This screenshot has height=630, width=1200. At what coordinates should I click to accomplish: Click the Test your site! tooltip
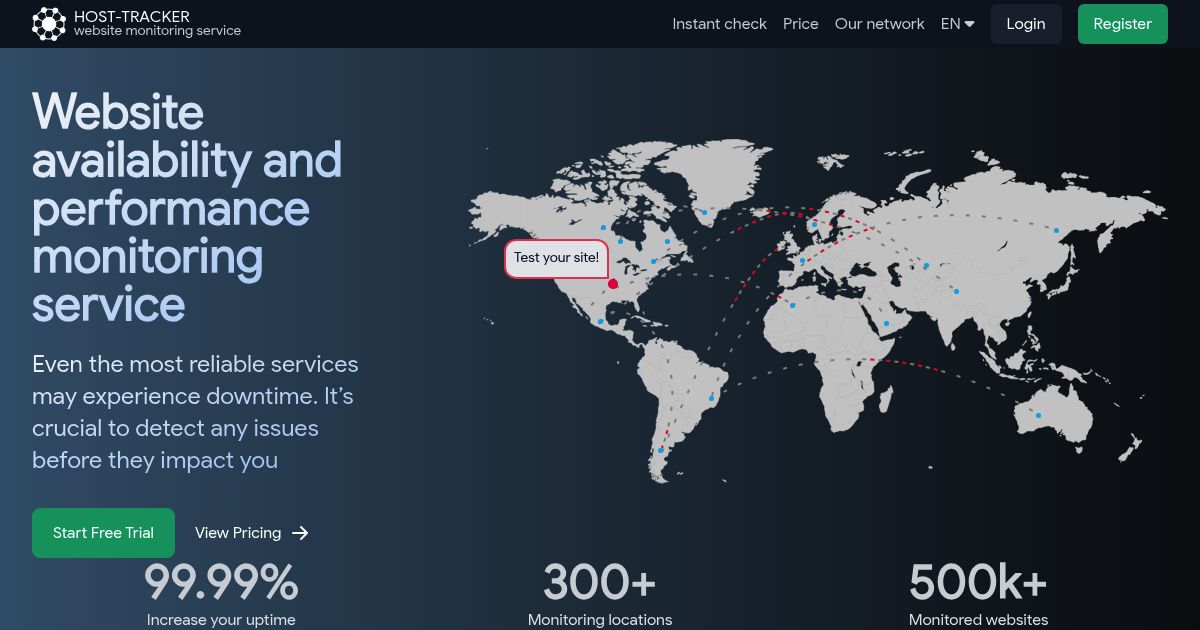(556, 258)
